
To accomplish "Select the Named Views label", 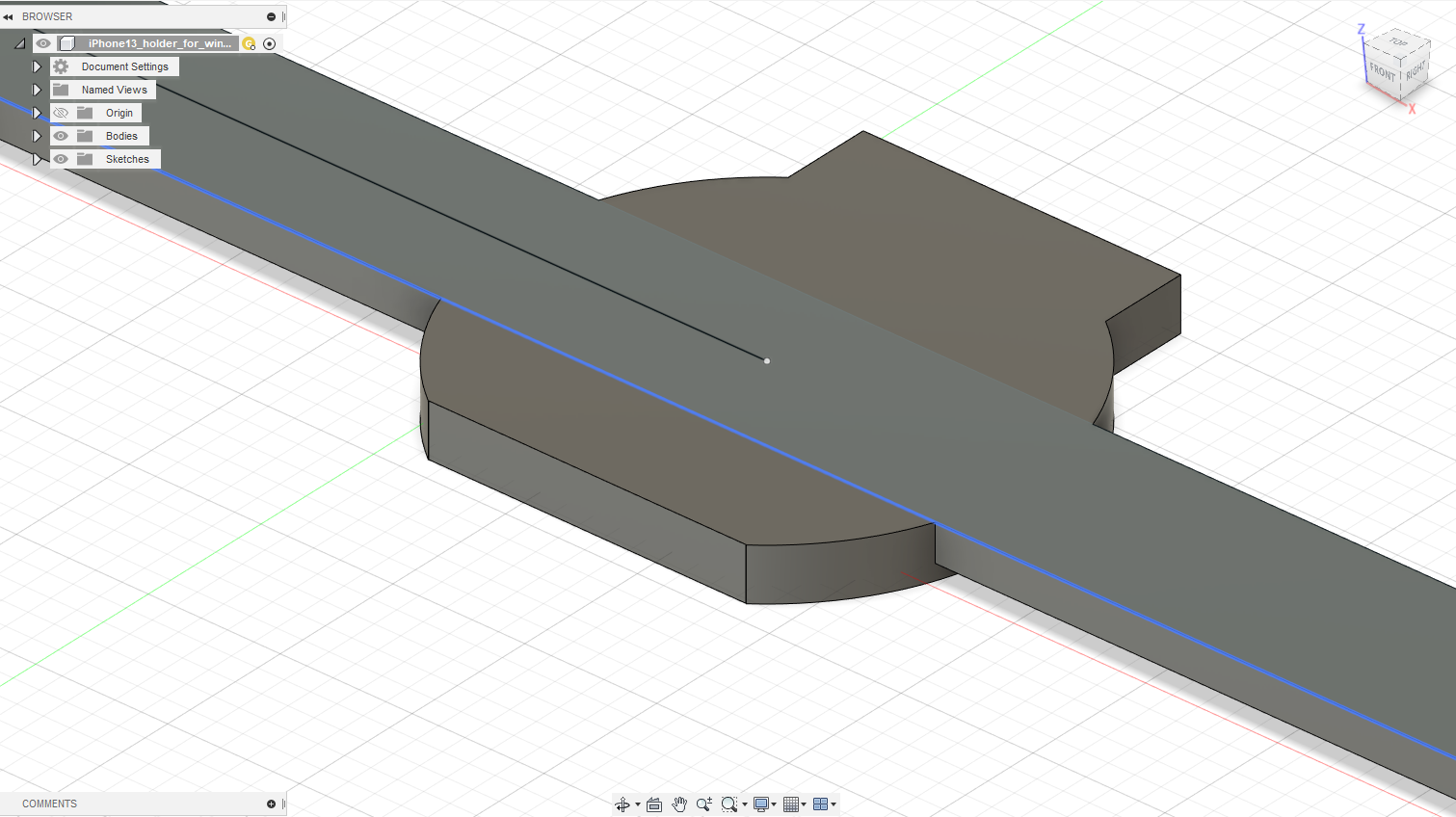I will point(115,90).
